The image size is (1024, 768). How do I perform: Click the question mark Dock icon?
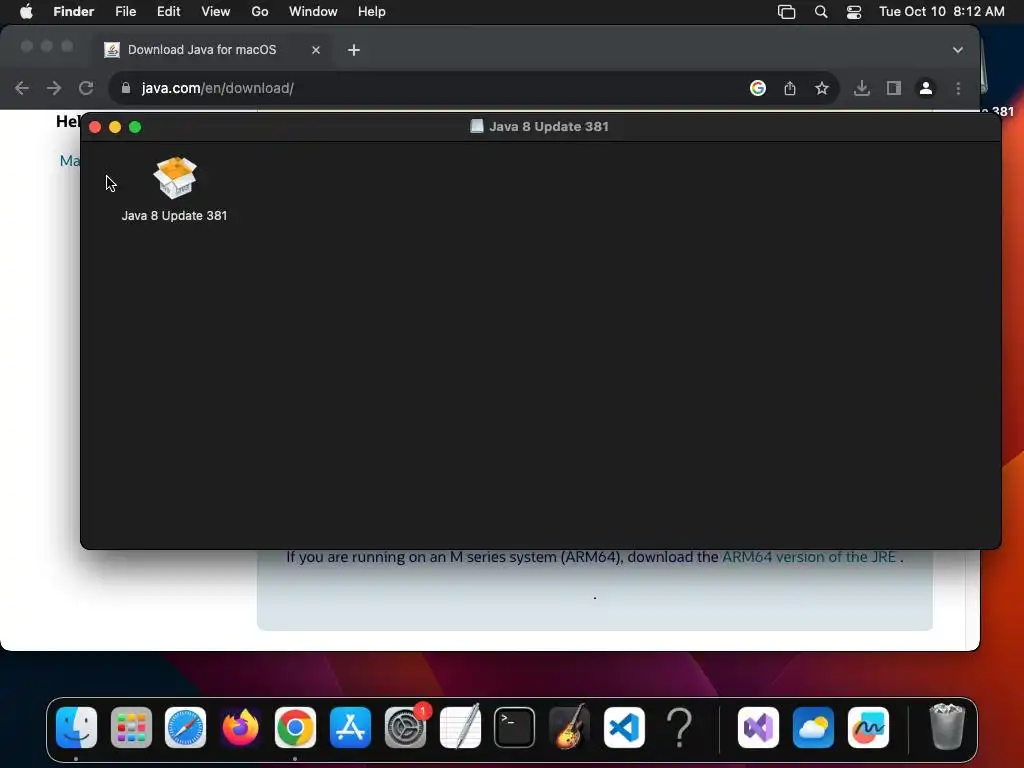pyautogui.click(x=679, y=728)
